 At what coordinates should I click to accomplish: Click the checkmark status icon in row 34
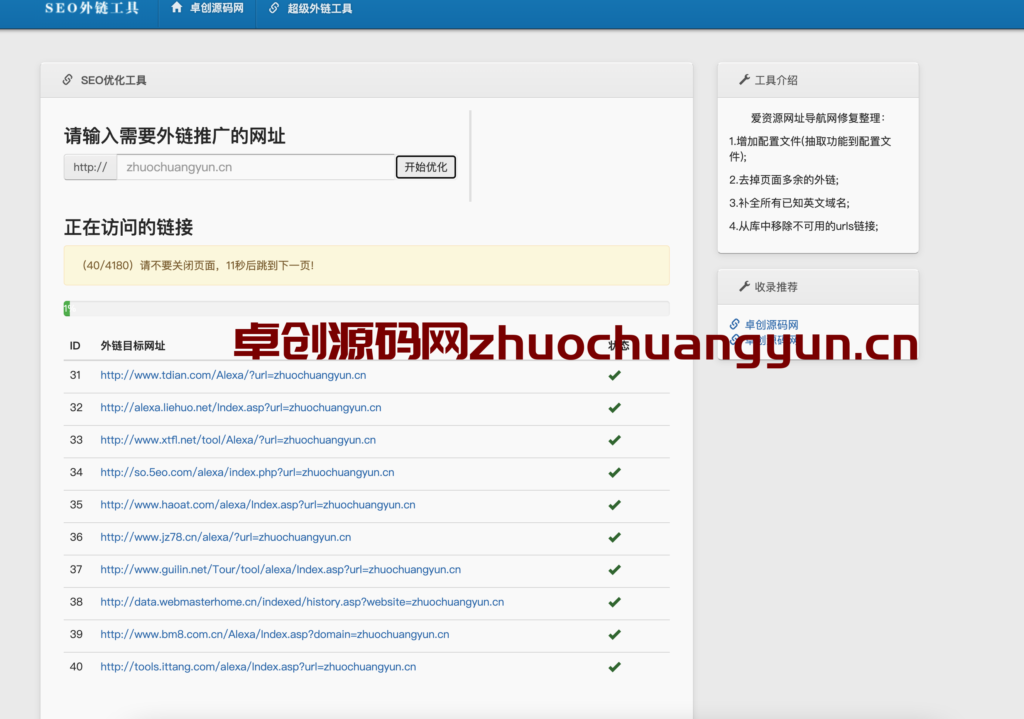(615, 472)
